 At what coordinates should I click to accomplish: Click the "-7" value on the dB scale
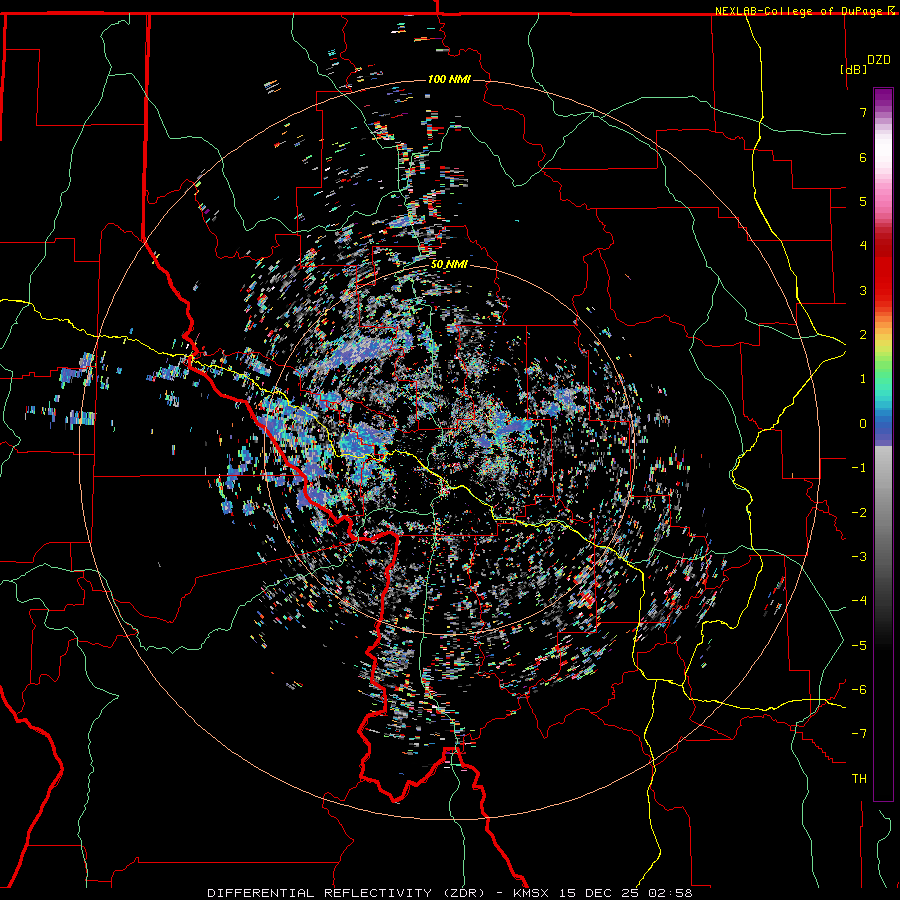click(859, 734)
